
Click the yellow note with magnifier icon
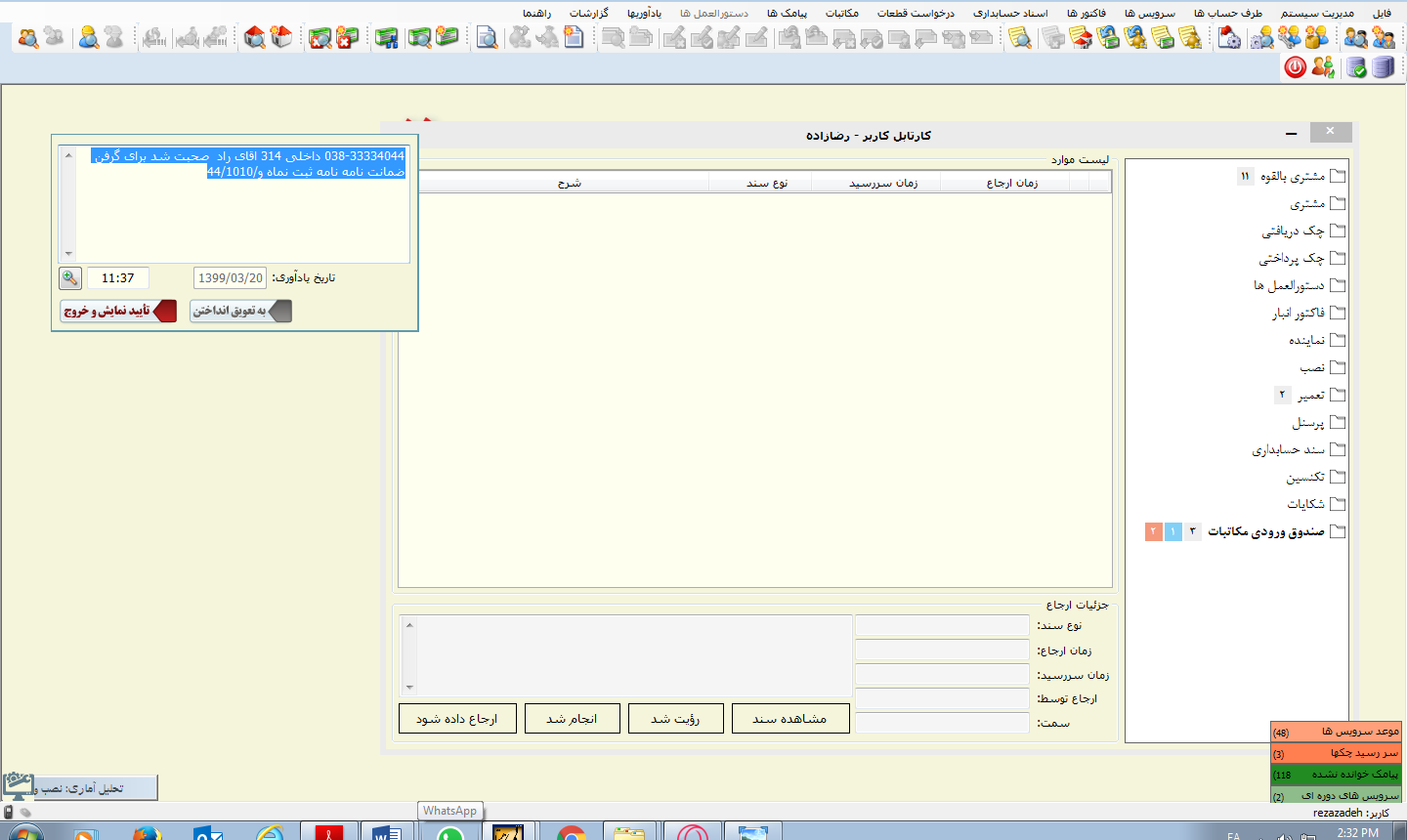pos(1020,38)
